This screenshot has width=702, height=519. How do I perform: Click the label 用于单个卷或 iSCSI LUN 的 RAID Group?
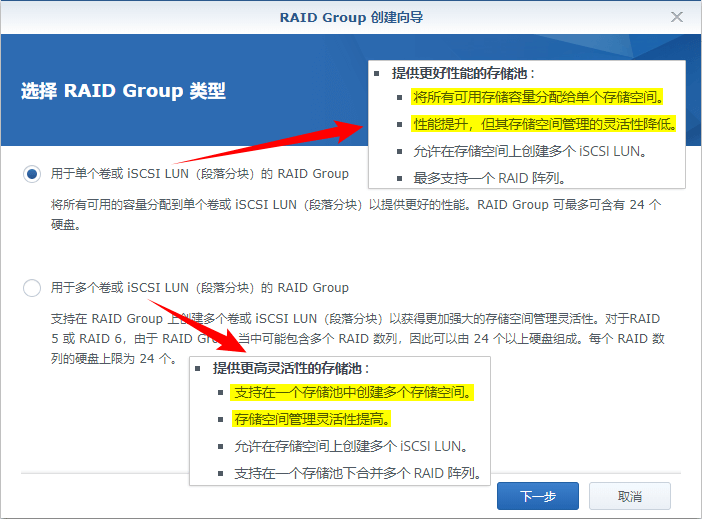200,174
